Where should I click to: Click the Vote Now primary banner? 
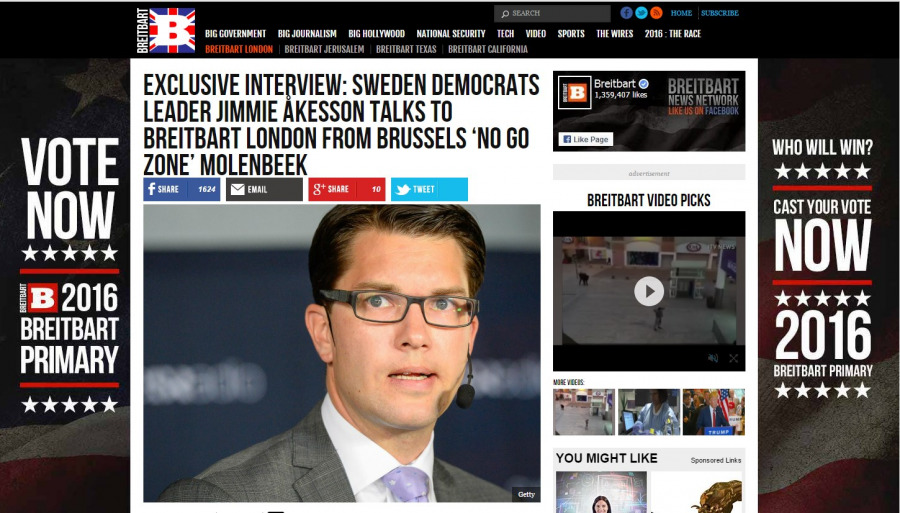click(69, 275)
